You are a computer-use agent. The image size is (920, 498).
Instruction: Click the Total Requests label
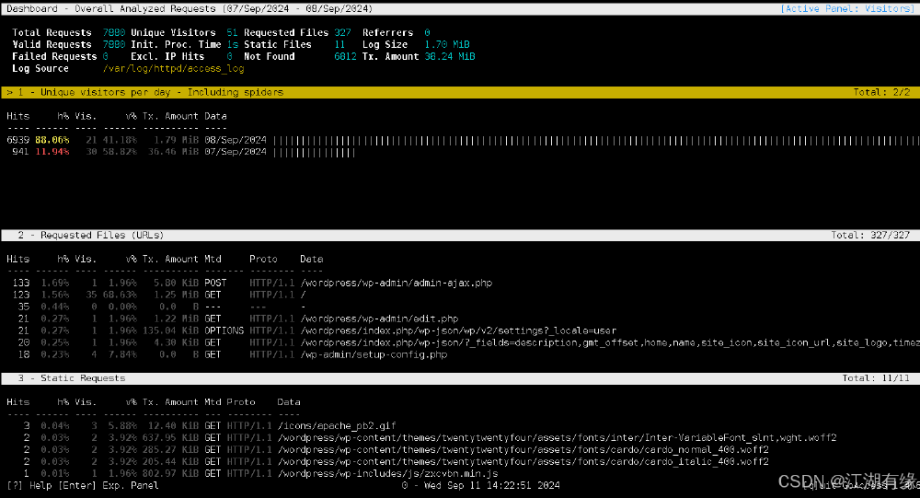(x=52, y=33)
